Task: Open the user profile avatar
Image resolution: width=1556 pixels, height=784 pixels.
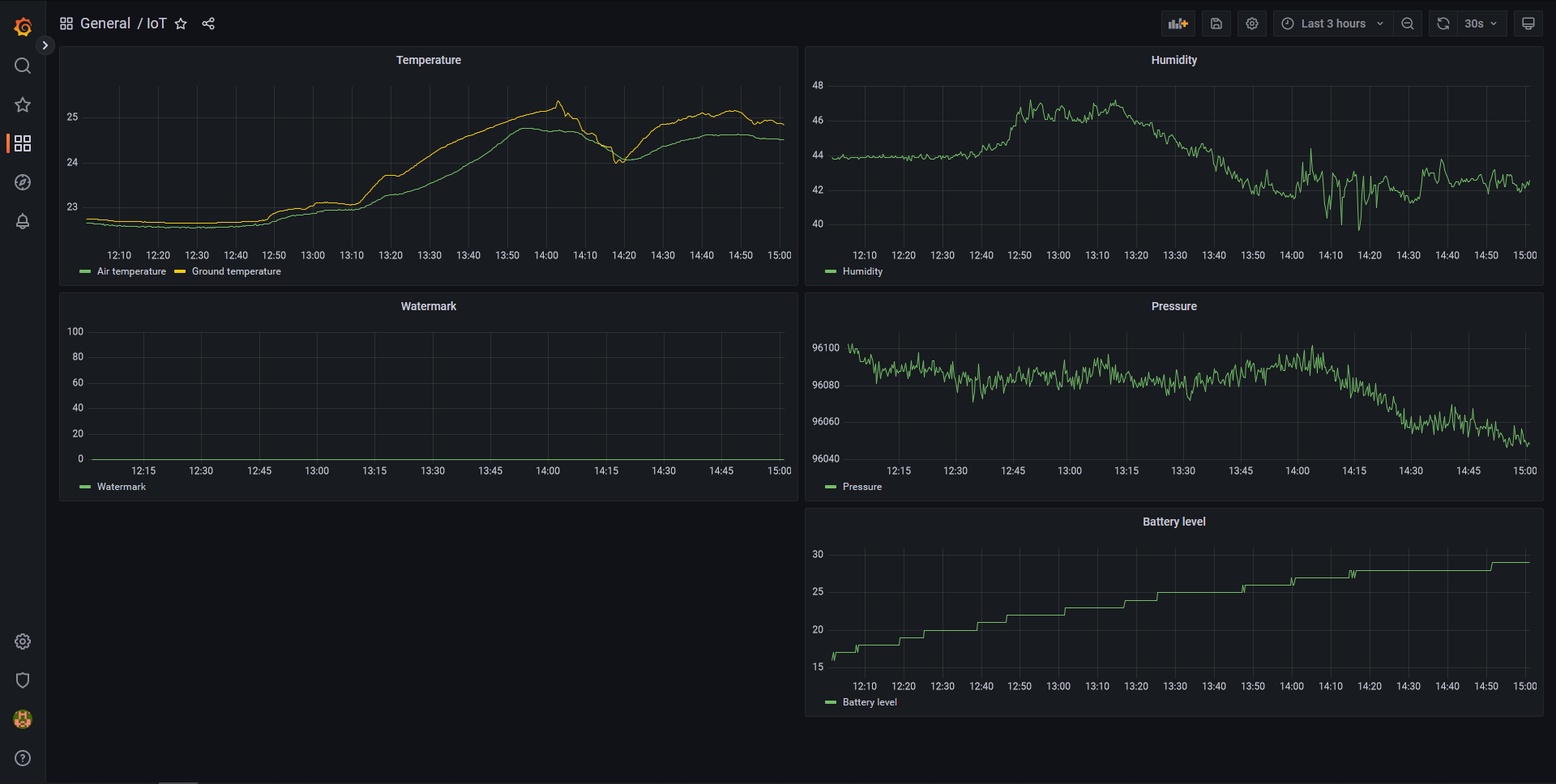Action: [23, 719]
